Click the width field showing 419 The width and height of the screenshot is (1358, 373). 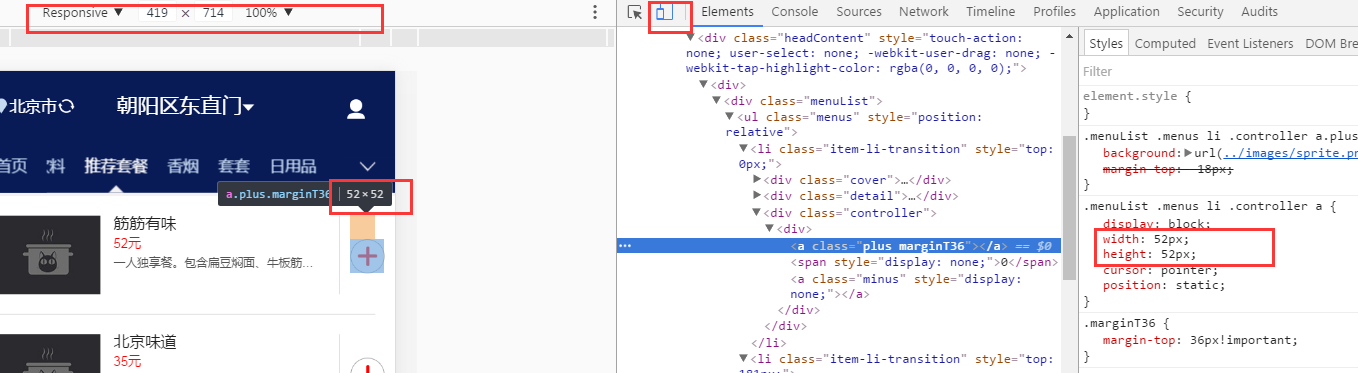click(157, 13)
